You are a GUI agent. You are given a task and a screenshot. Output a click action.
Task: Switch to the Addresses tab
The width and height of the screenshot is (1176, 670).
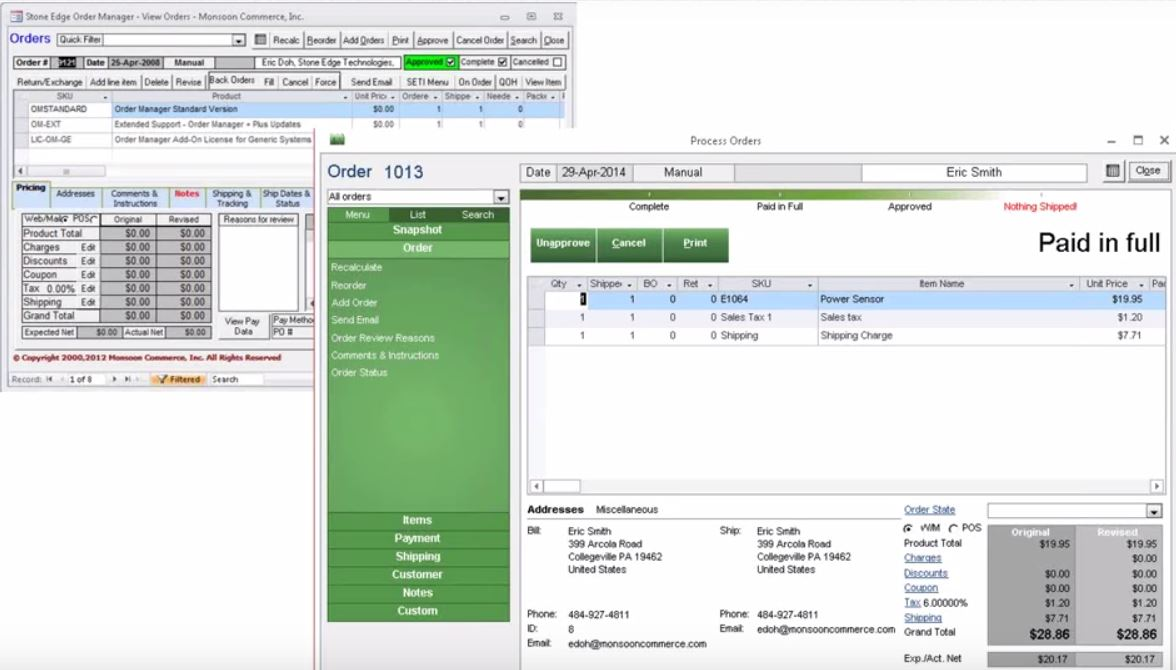point(75,193)
